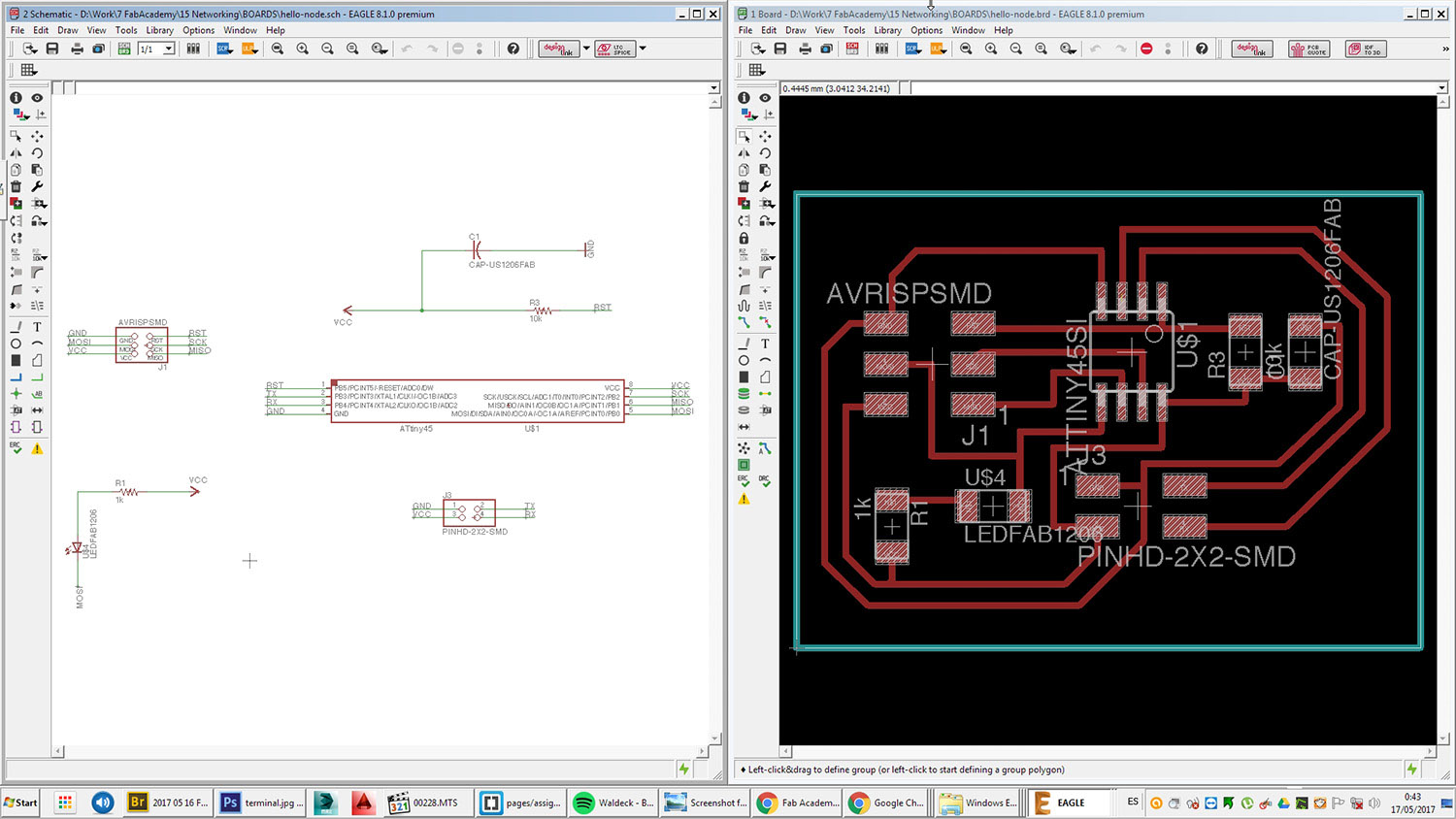1456x819 pixels.
Task: Select the Text tool in board palette
Action: coord(765,344)
